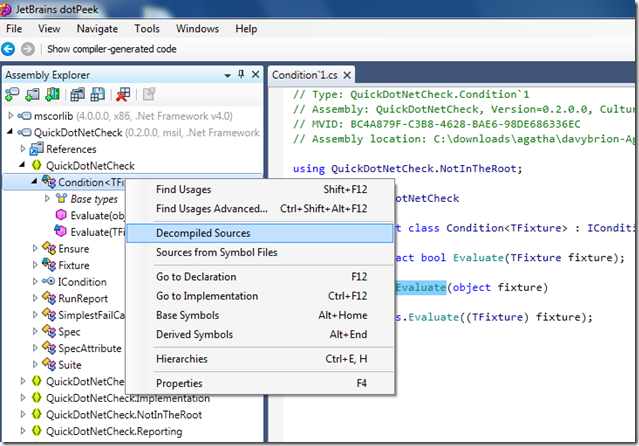Collapse the QuickDotNetCheck namespace node
The height and width of the screenshot is (446, 639).
click(x=22, y=165)
